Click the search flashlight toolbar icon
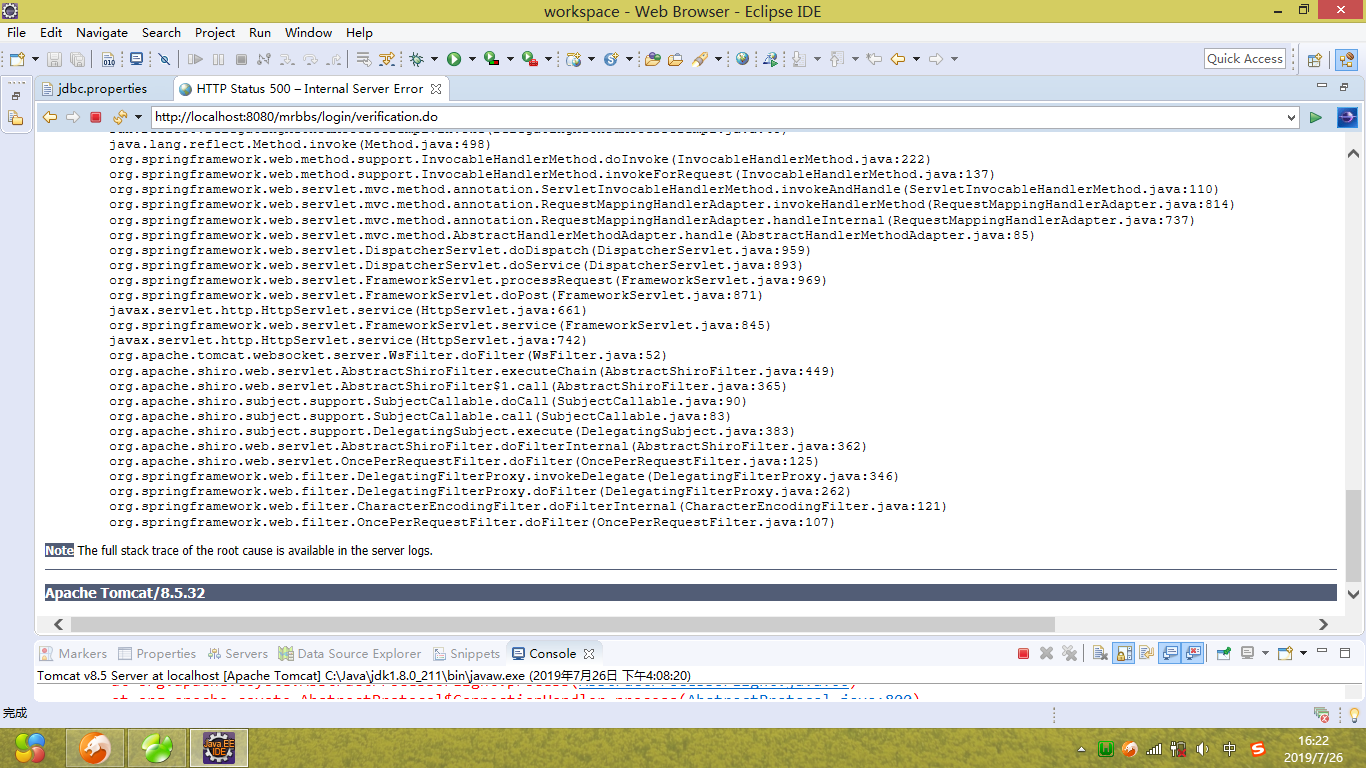 (700, 59)
